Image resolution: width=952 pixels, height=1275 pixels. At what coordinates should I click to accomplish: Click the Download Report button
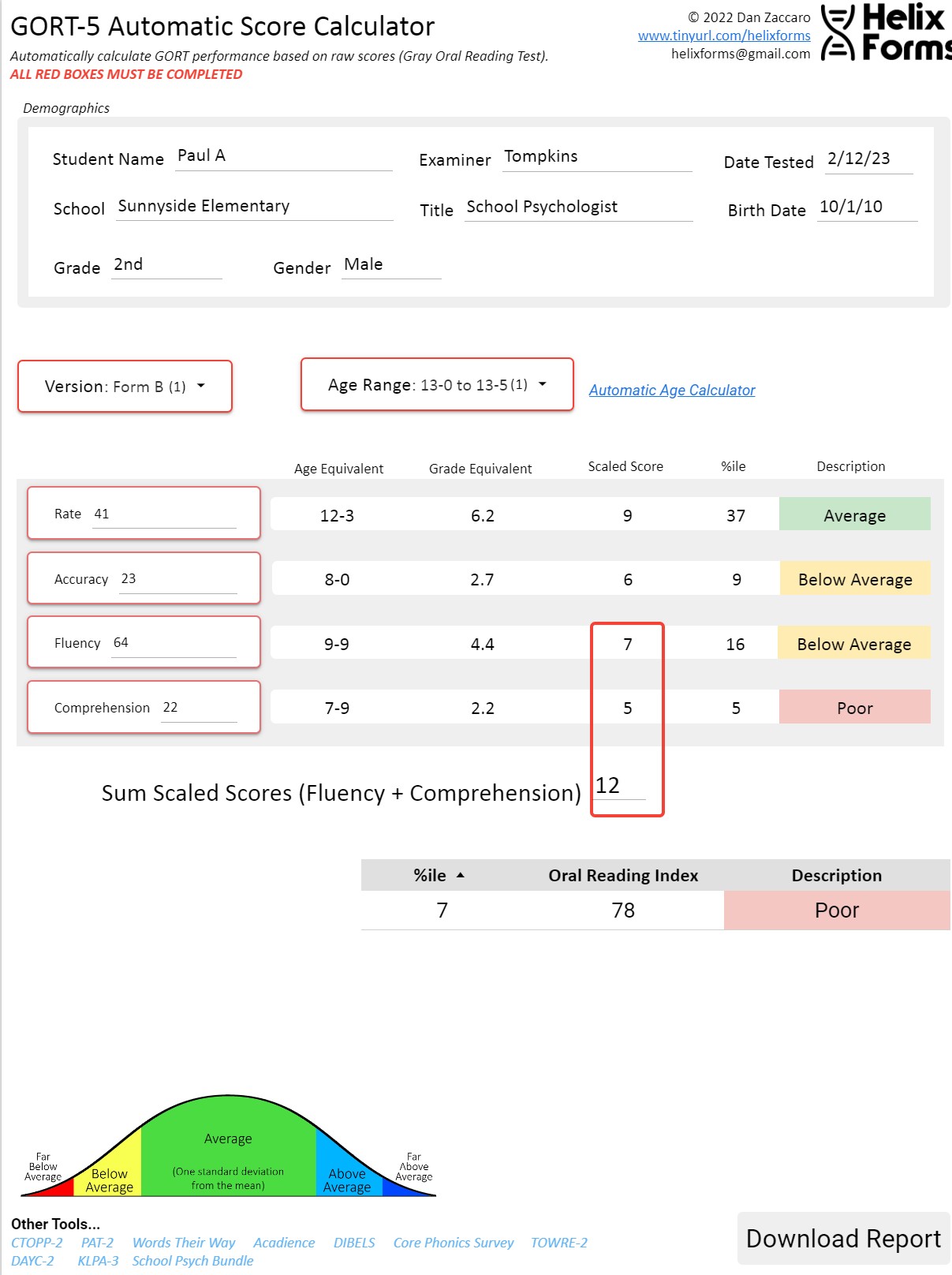843,1239
